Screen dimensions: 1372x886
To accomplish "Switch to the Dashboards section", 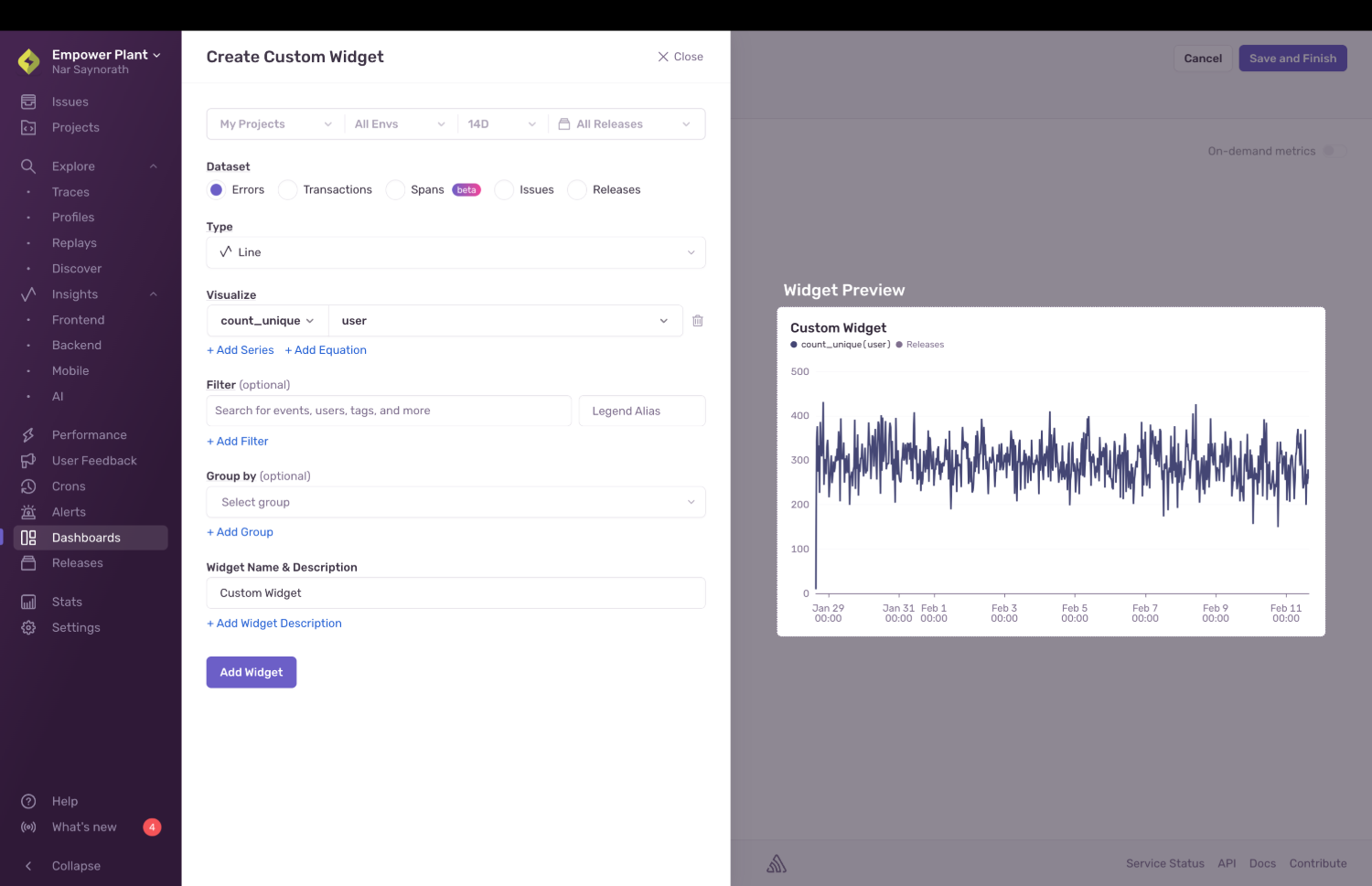I will click(86, 538).
